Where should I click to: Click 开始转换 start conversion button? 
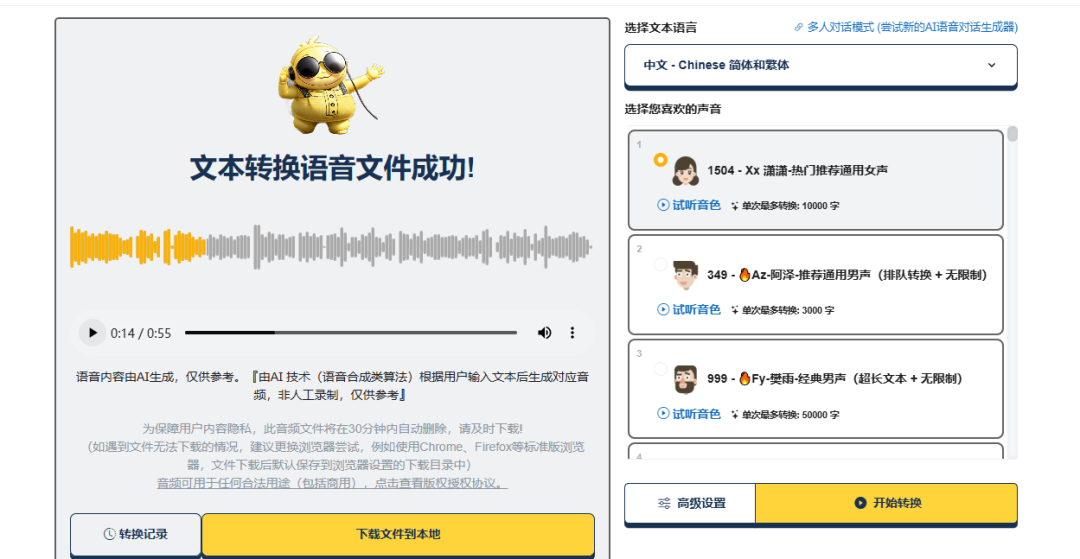point(886,503)
